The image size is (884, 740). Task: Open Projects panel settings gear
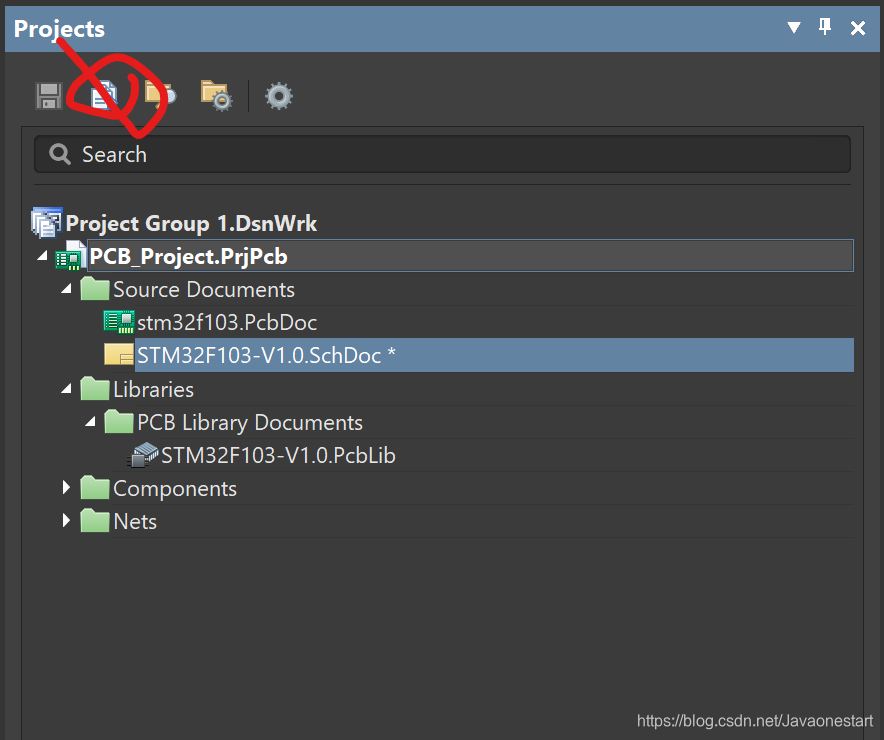pyautogui.click(x=279, y=96)
